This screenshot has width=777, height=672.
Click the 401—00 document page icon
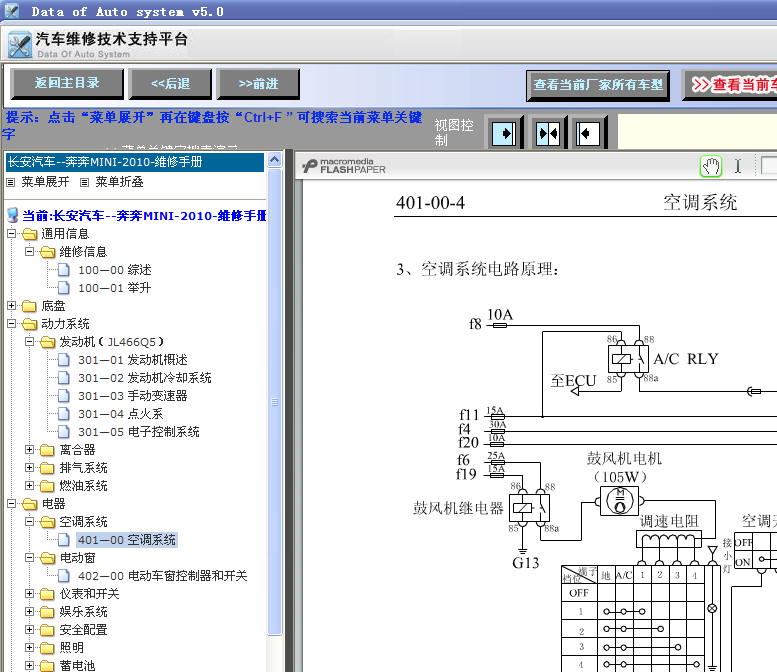point(64,540)
